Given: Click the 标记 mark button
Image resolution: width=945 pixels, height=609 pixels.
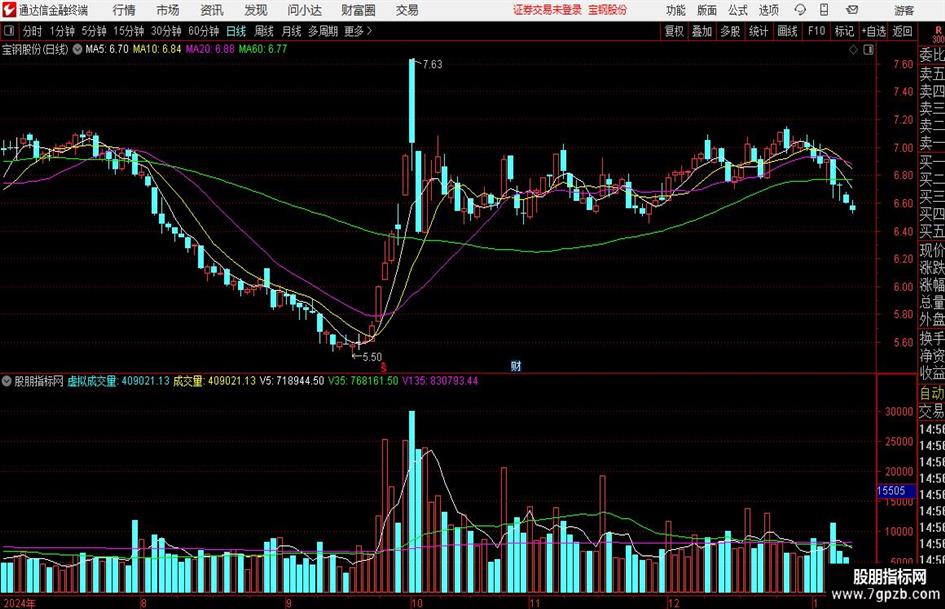Looking at the screenshot, I should pyautogui.click(x=844, y=31).
